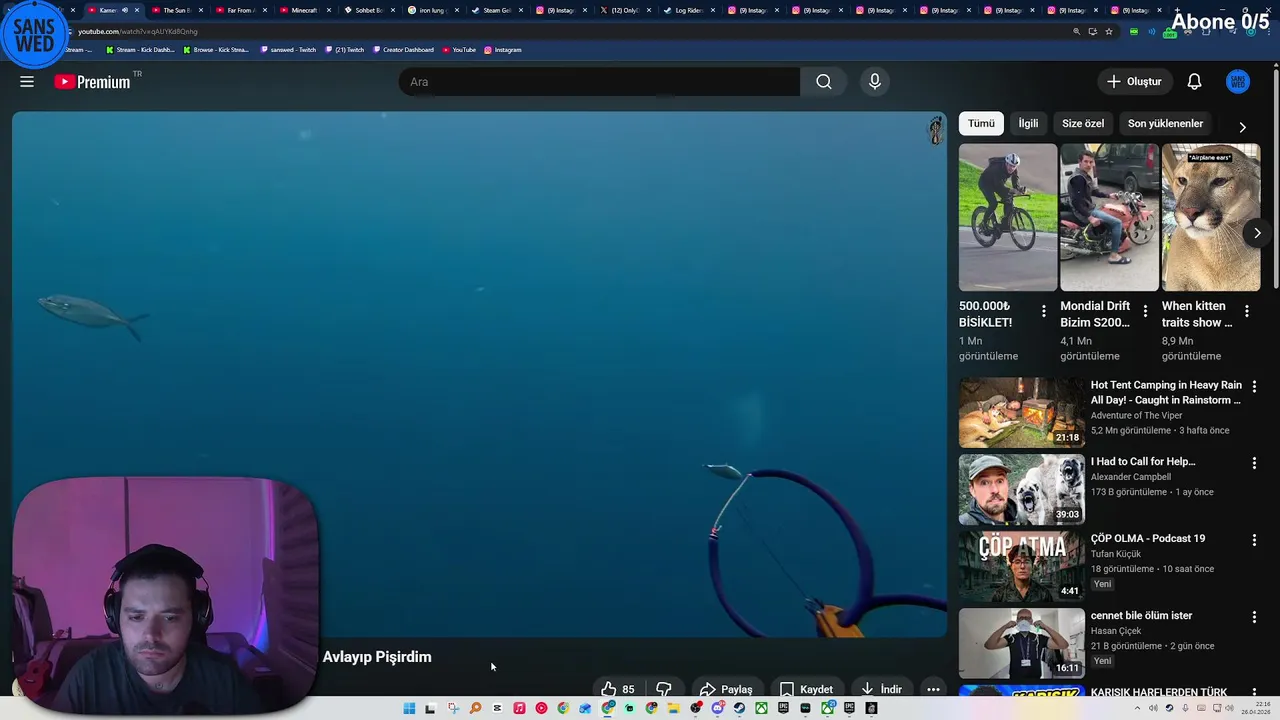
Task: Open options for I Had to Call for Help
Action: (x=1254, y=463)
